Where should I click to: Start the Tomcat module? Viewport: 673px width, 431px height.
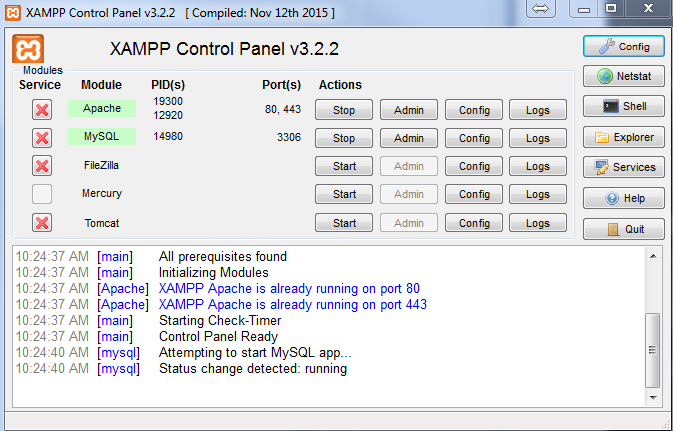(x=344, y=223)
